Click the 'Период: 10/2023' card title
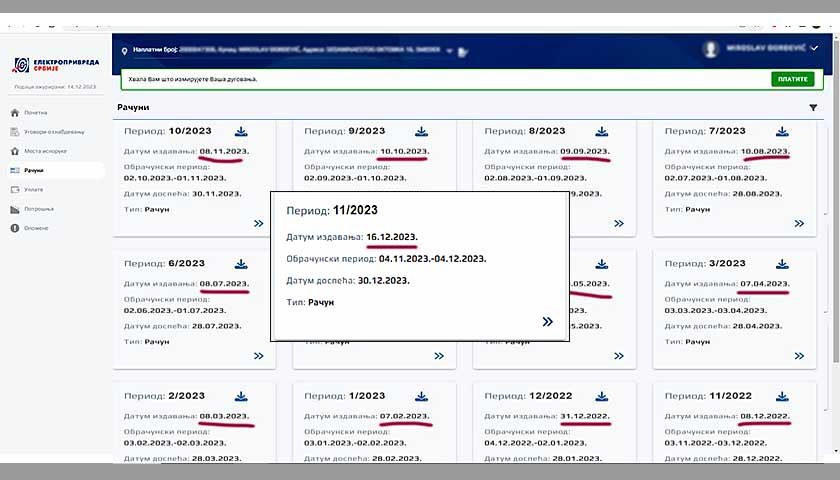 tap(168, 131)
